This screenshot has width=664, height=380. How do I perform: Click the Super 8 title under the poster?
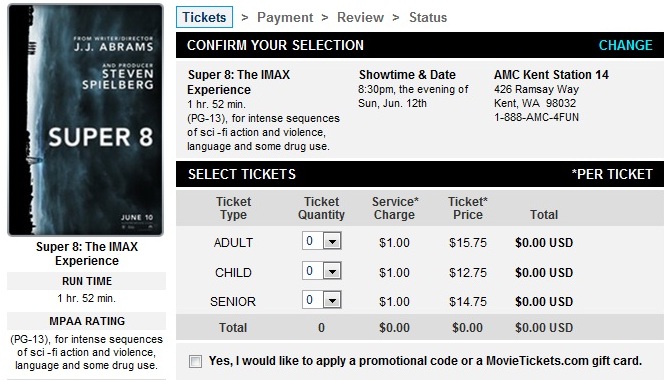point(87,253)
